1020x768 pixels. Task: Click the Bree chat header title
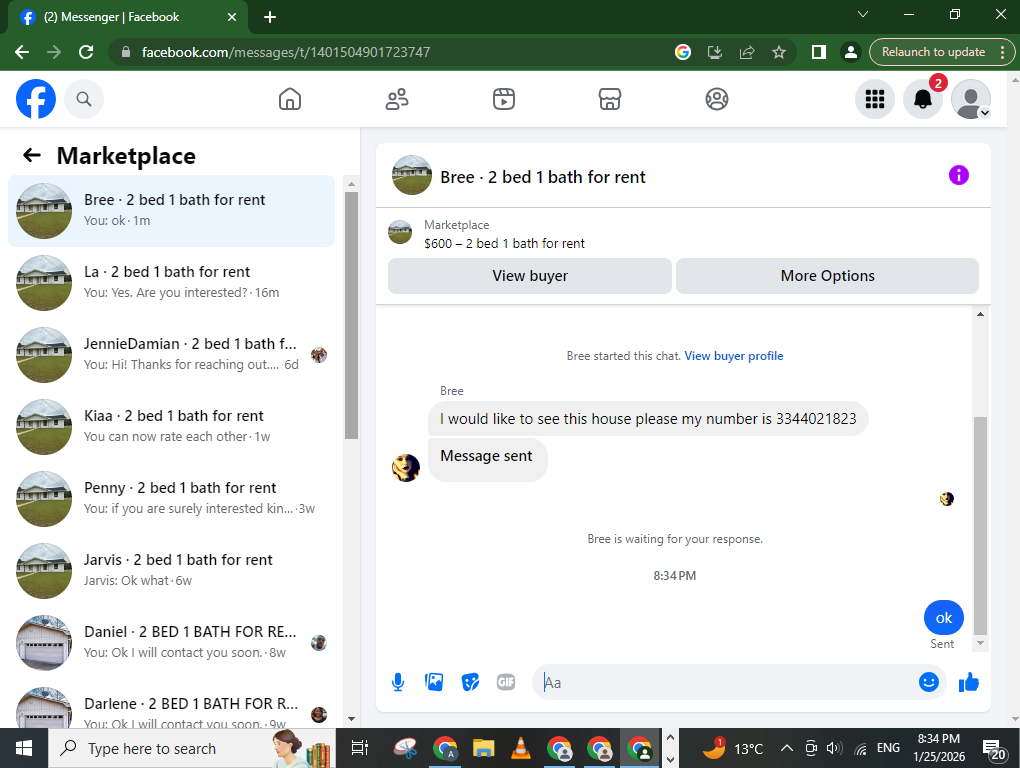coord(543,177)
